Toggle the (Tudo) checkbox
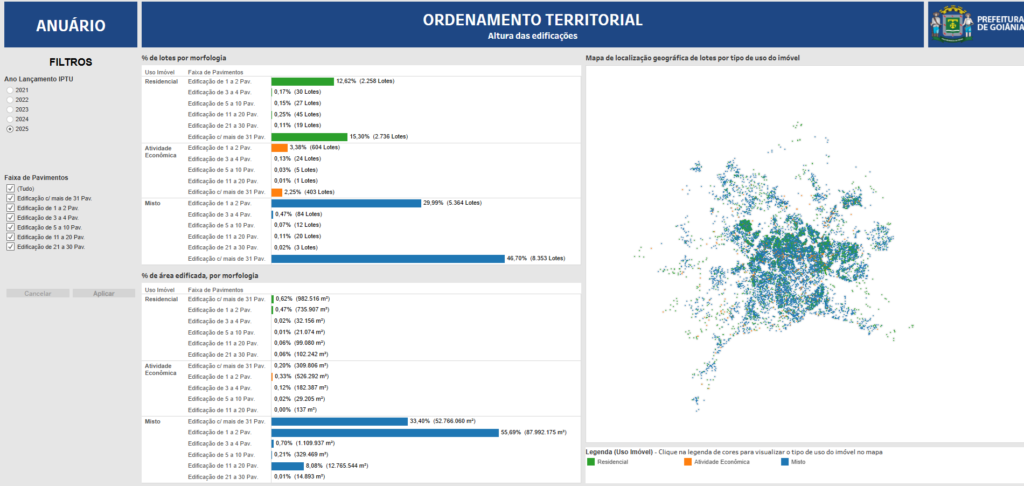Screen dimensions: 1024x486 [10, 188]
